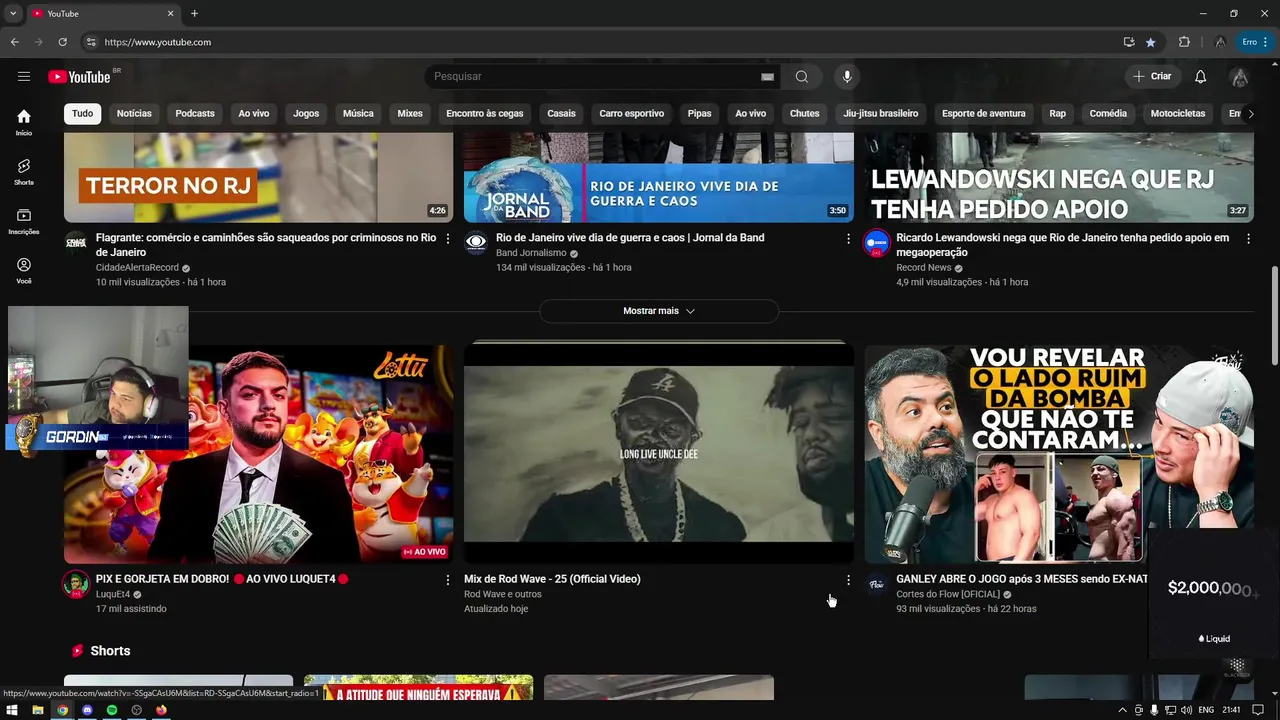The height and width of the screenshot is (720, 1280).
Task: Show more category chips with right arrow
Action: 1250,113
